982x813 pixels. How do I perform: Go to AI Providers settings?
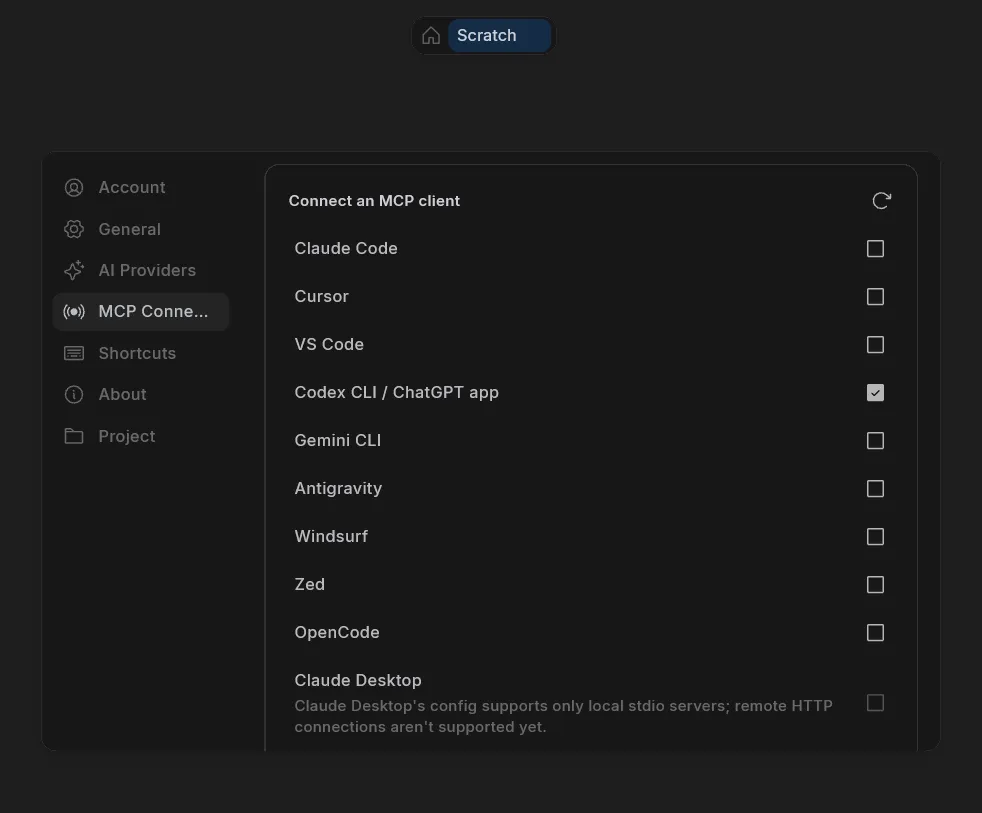pyautogui.click(x=141, y=271)
